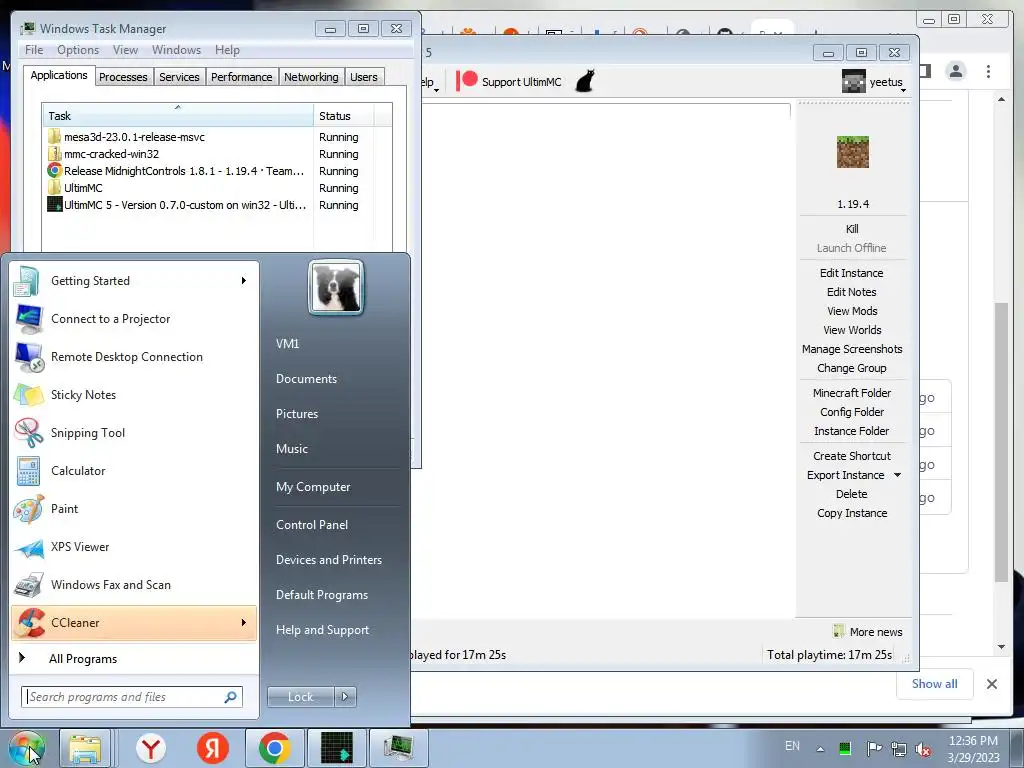
Task: Click the dog user account picture
Action: (336, 287)
